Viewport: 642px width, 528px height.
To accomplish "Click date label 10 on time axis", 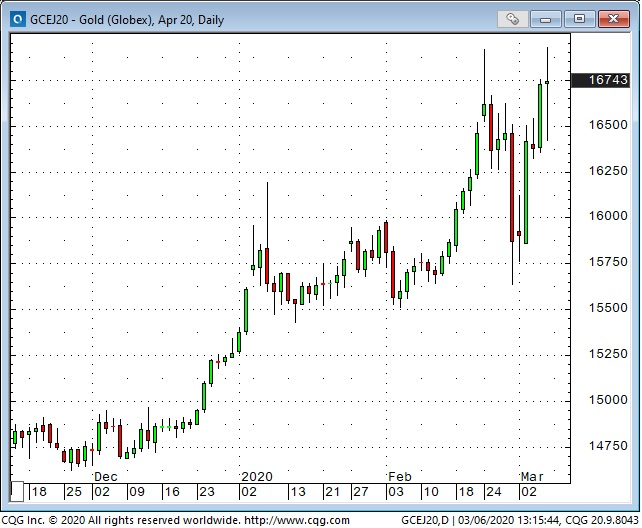I will pyautogui.click(x=430, y=492).
